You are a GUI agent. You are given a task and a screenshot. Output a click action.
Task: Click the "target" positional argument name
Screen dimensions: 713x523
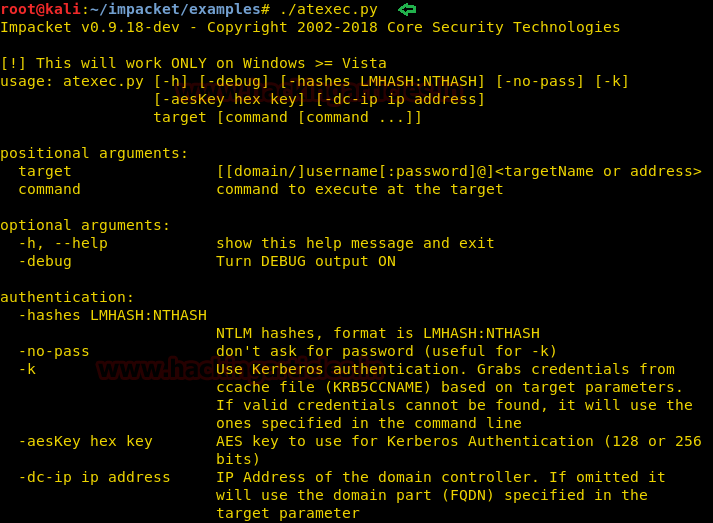click(x=45, y=171)
